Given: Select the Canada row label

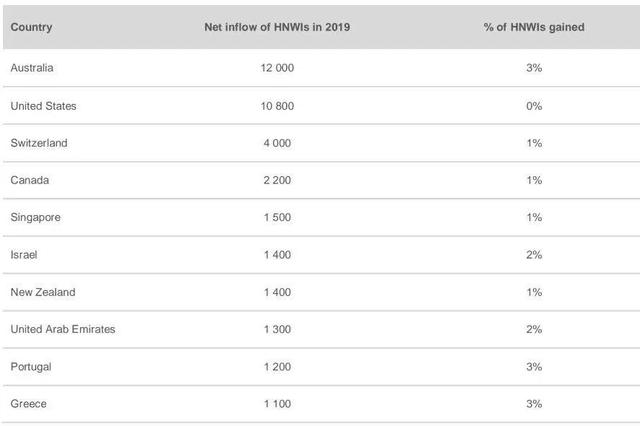Looking at the screenshot, I should (x=30, y=180).
